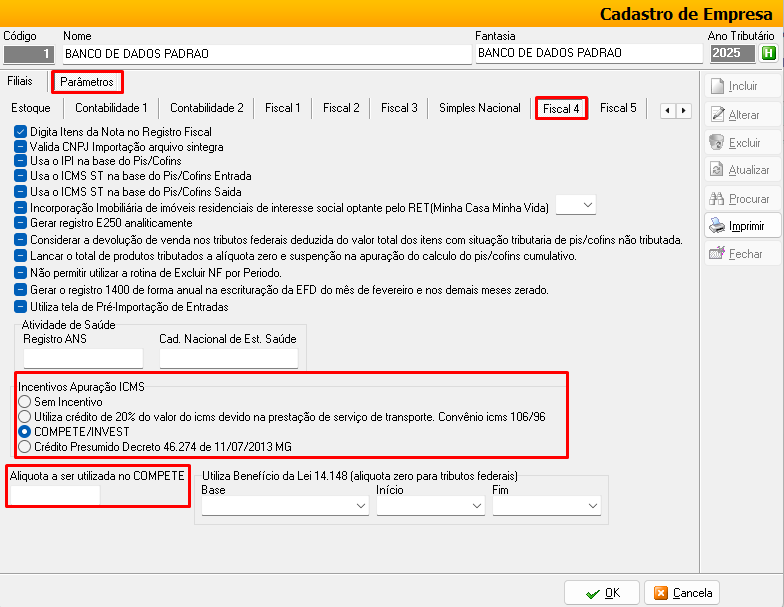Toggle Considerar a devolução de venda checkbox

click(20, 240)
